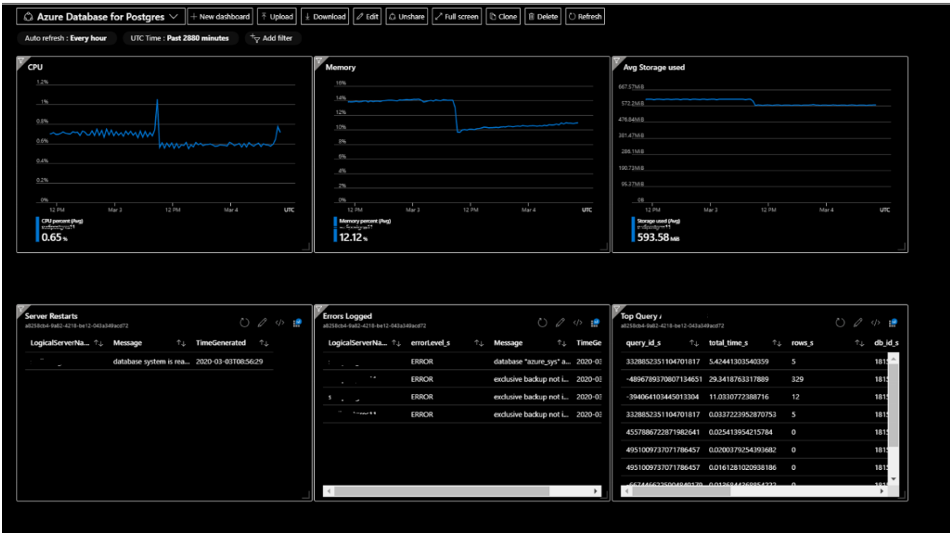
Task: Click the Memory percent legend color bar
Action: click(x=335, y=230)
